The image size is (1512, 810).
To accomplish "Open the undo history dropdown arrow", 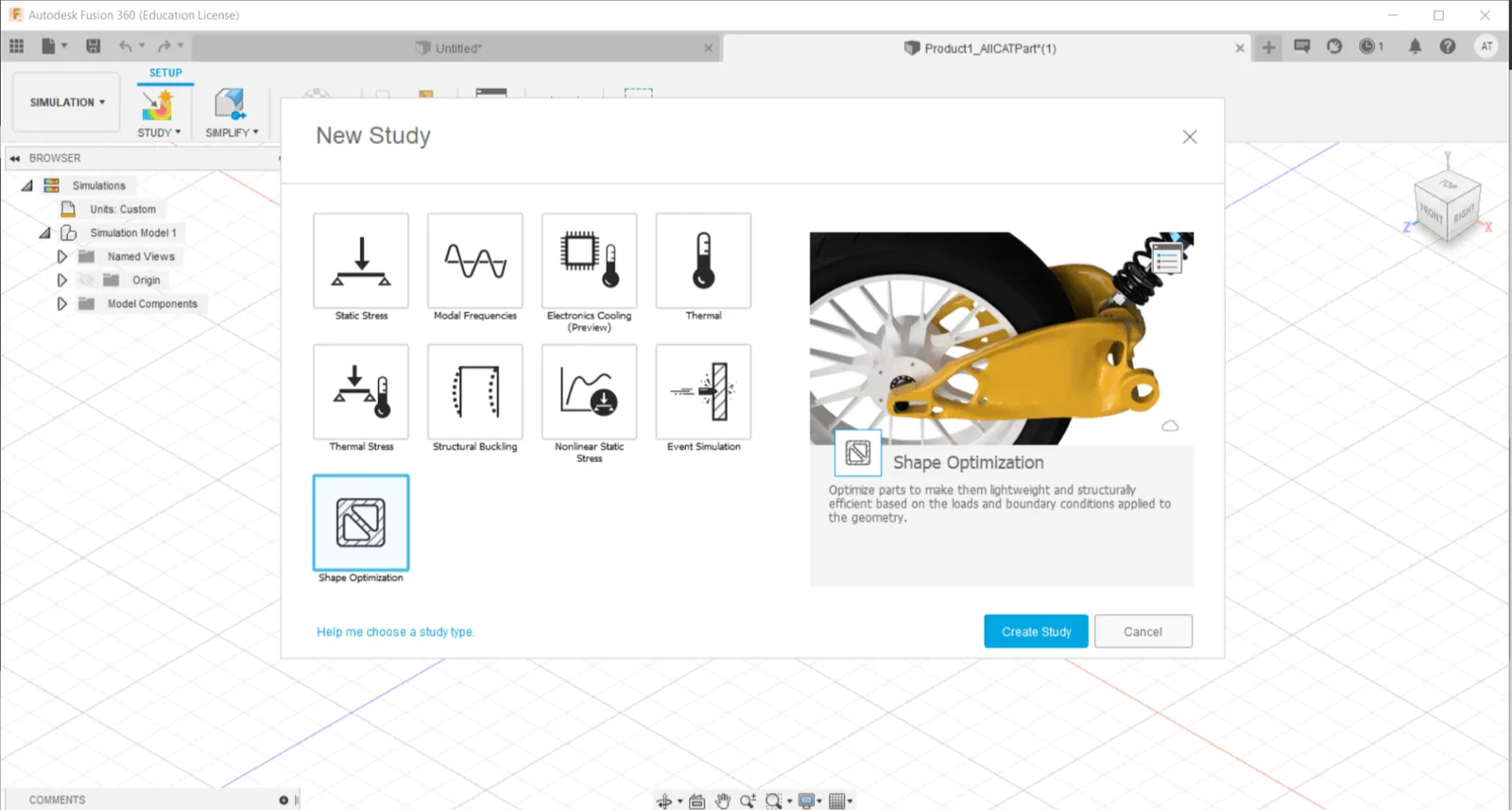I will pyautogui.click(x=142, y=46).
